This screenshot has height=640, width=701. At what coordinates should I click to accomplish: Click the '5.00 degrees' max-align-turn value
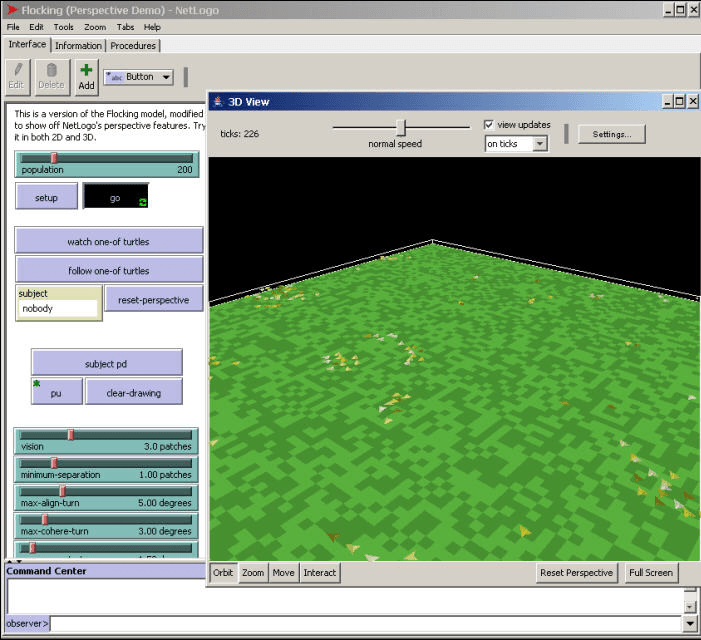pyautogui.click(x=165, y=503)
